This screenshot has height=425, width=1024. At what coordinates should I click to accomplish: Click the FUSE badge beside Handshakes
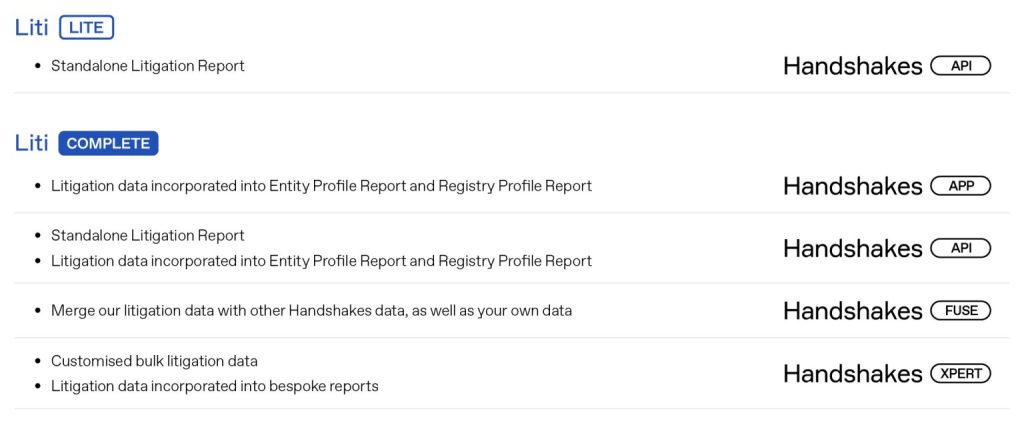click(960, 311)
